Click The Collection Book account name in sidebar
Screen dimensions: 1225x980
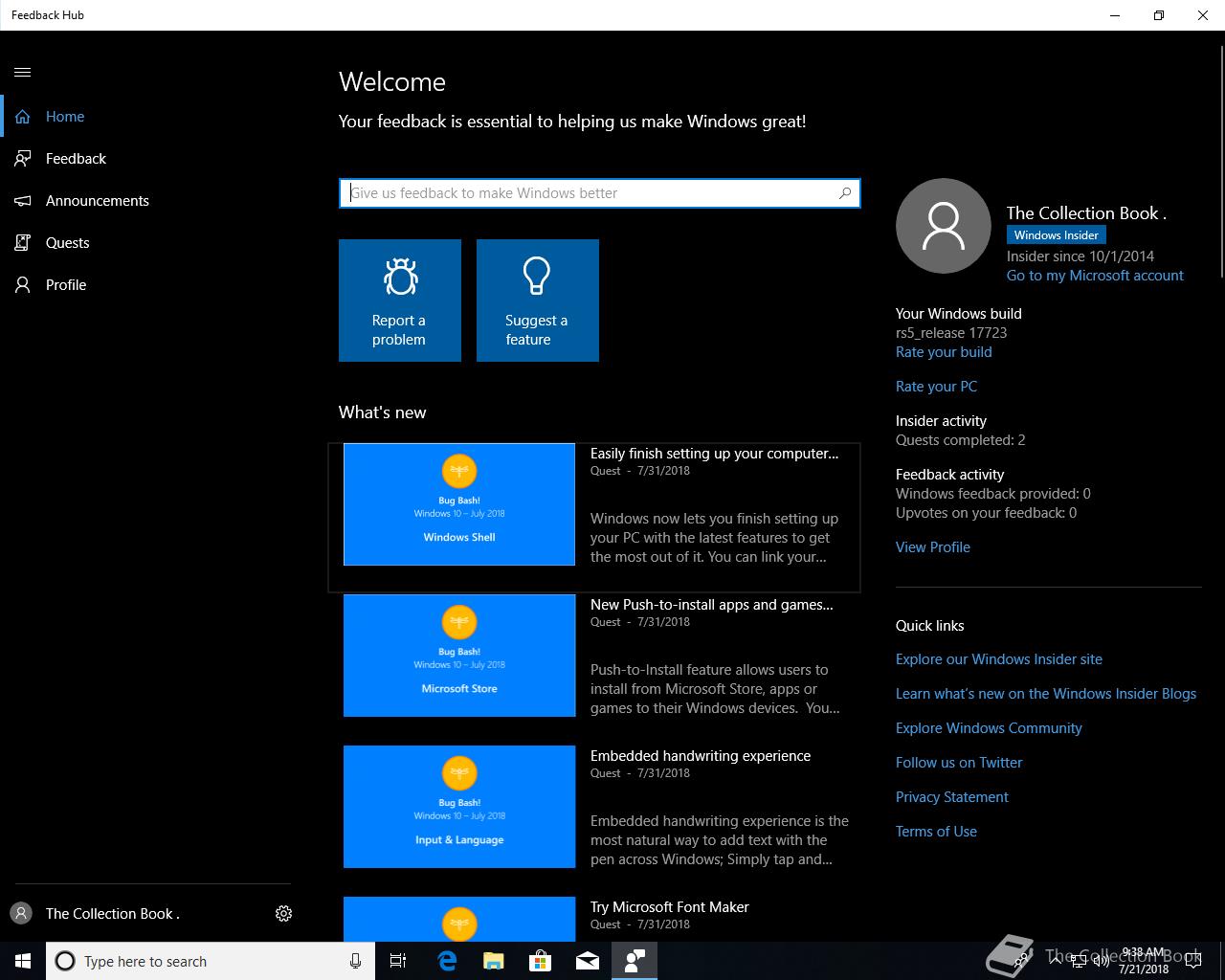tap(113, 914)
